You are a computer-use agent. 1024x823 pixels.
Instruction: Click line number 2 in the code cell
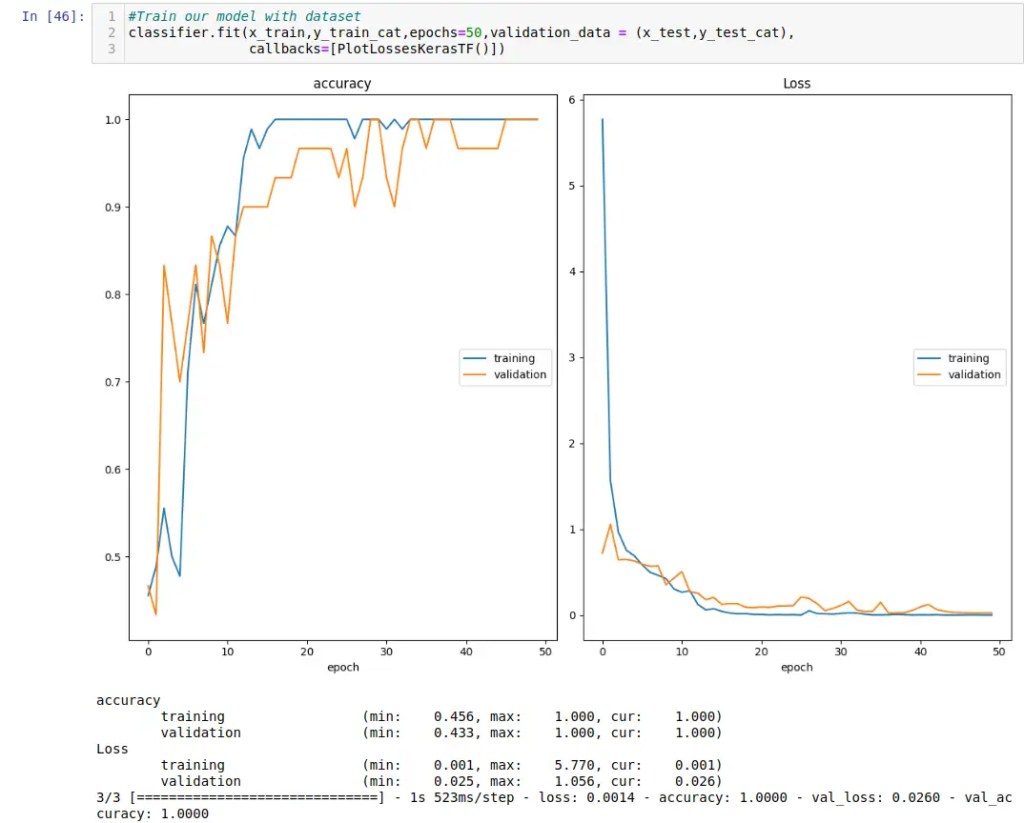[x=111, y=33]
